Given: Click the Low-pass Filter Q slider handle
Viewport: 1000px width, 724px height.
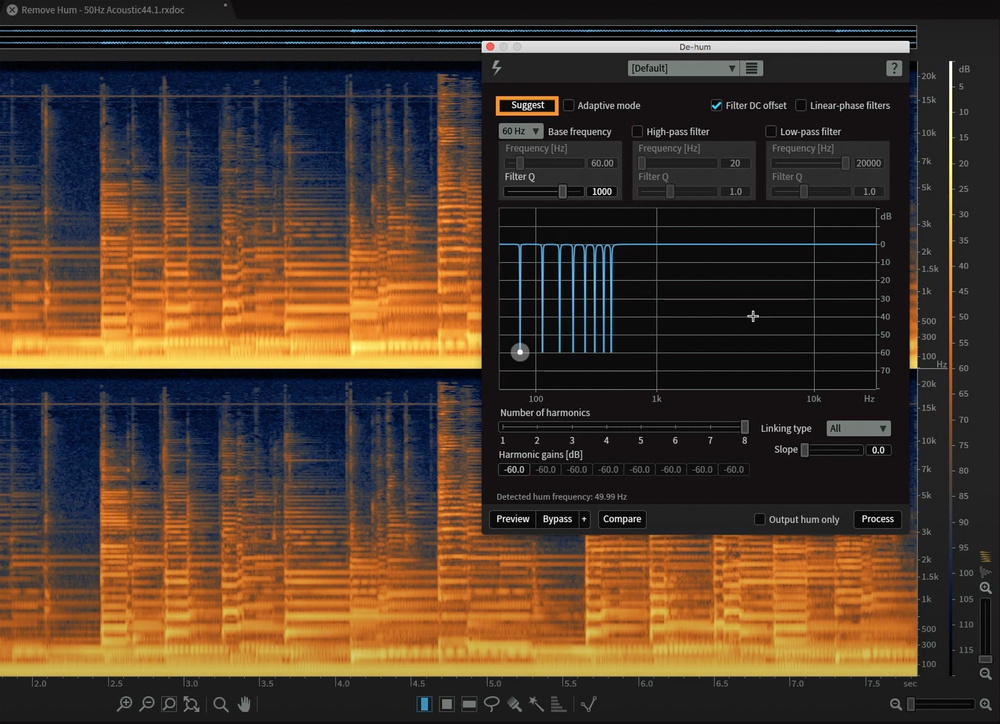Looking at the screenshot, I should click(804, 191).
